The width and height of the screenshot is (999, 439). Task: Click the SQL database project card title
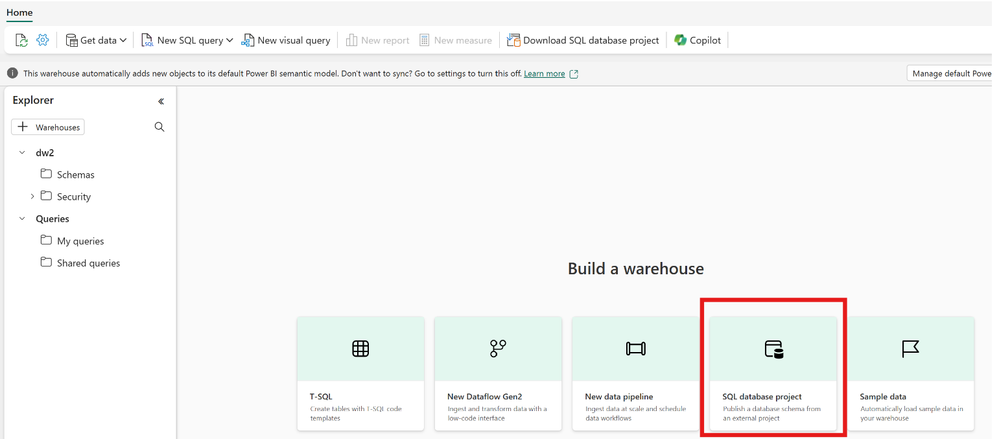pyautogui.click(x=762, y=396)
